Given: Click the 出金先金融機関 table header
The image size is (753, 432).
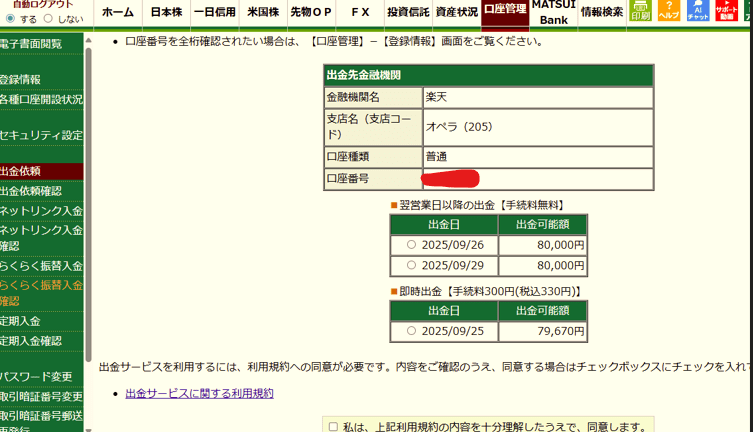Looking at the screenshot, I should pyautogui.click(x=488, y=75).
